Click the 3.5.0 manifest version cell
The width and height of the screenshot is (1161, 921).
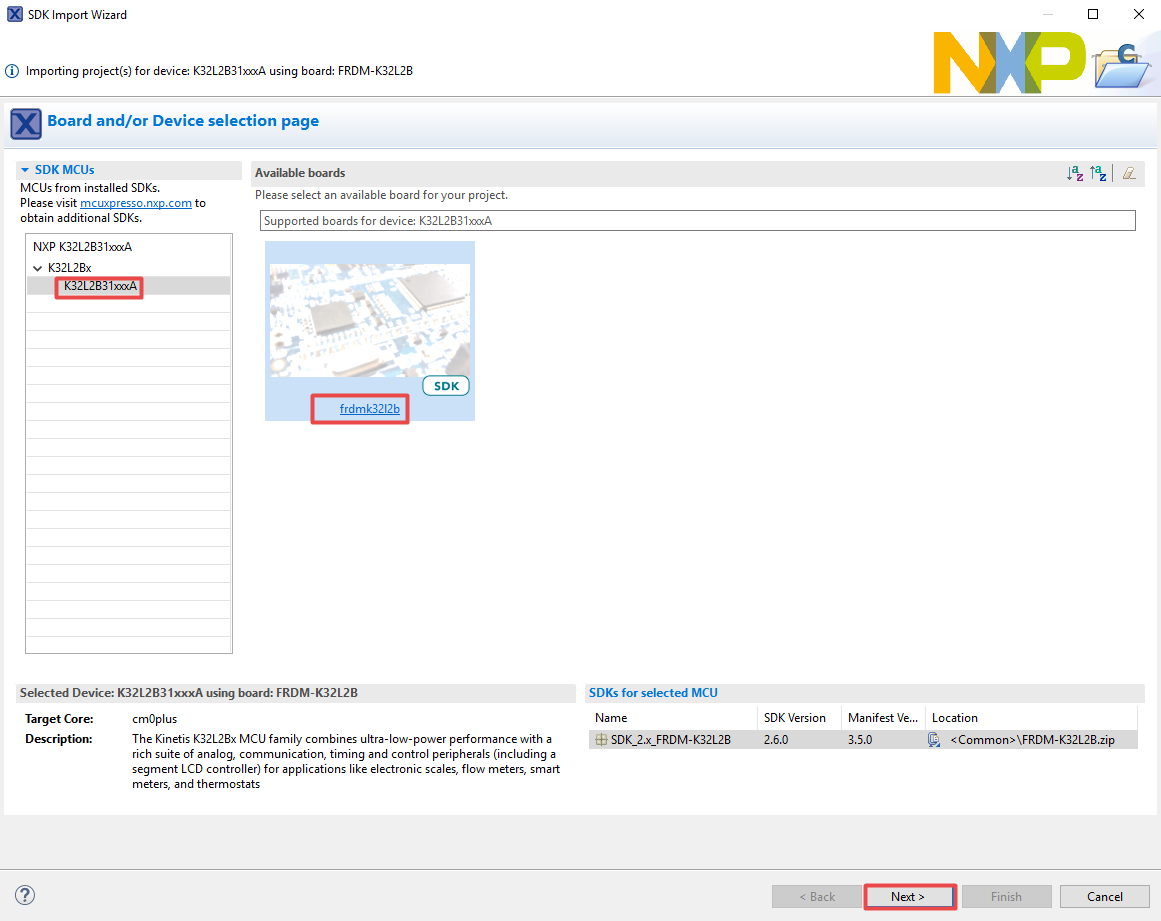(860, 740)
